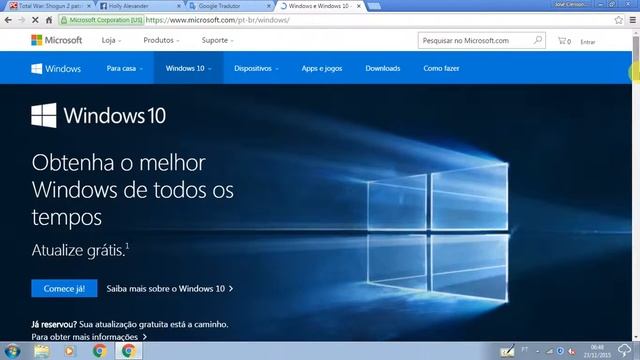Expand the Suporte dropdown menu
This screenshot has width=640, height=360.
tap(218, 40)
